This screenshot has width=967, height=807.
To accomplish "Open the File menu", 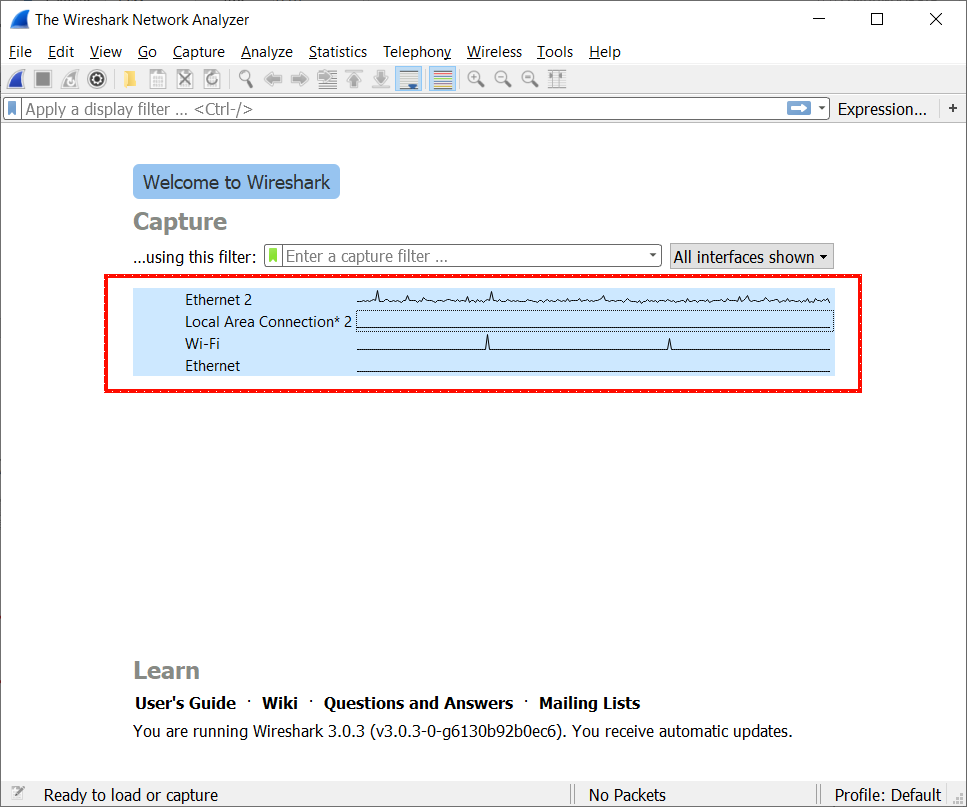I will (20, 52).
